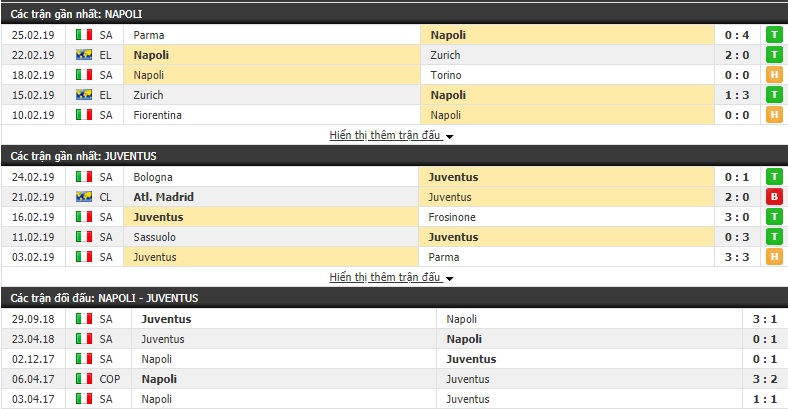Click the COP competition label on 06.04.17
Image resolution: width=788 pixels, height=409 pixels.
click(110, 379)
